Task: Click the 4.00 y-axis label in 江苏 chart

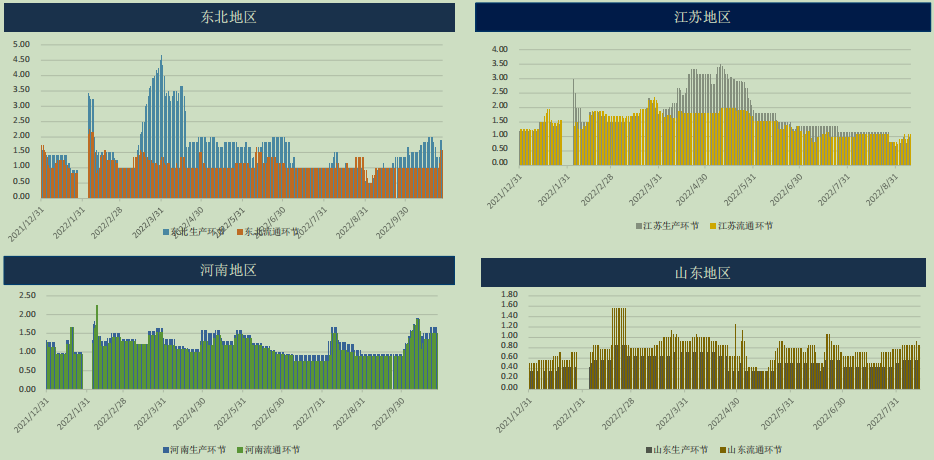Action: (500, 49)
